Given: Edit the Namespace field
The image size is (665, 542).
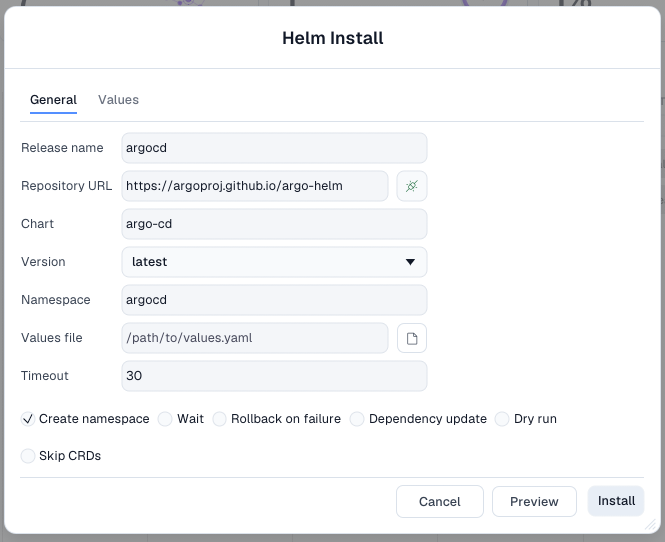Looking at the screenshot, I should point(274,300).
